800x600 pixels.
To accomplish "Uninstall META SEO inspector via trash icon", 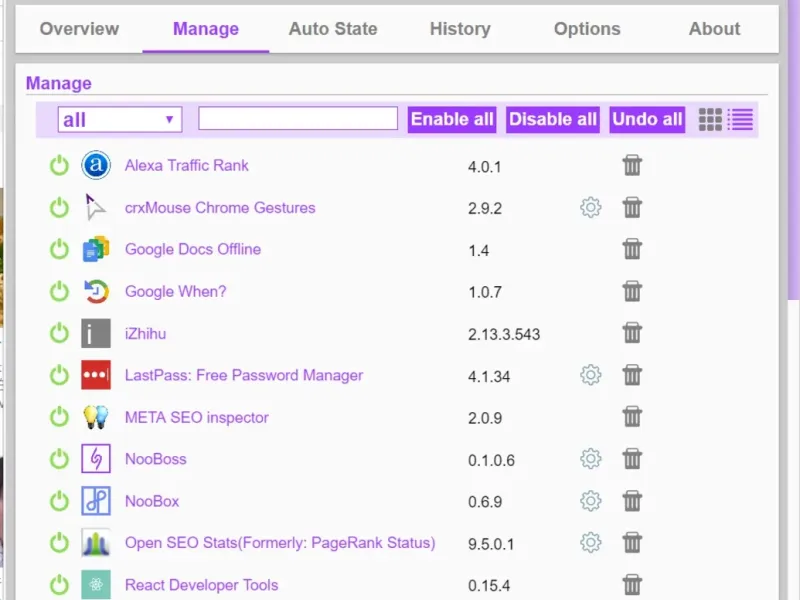I will click(632, 417).
